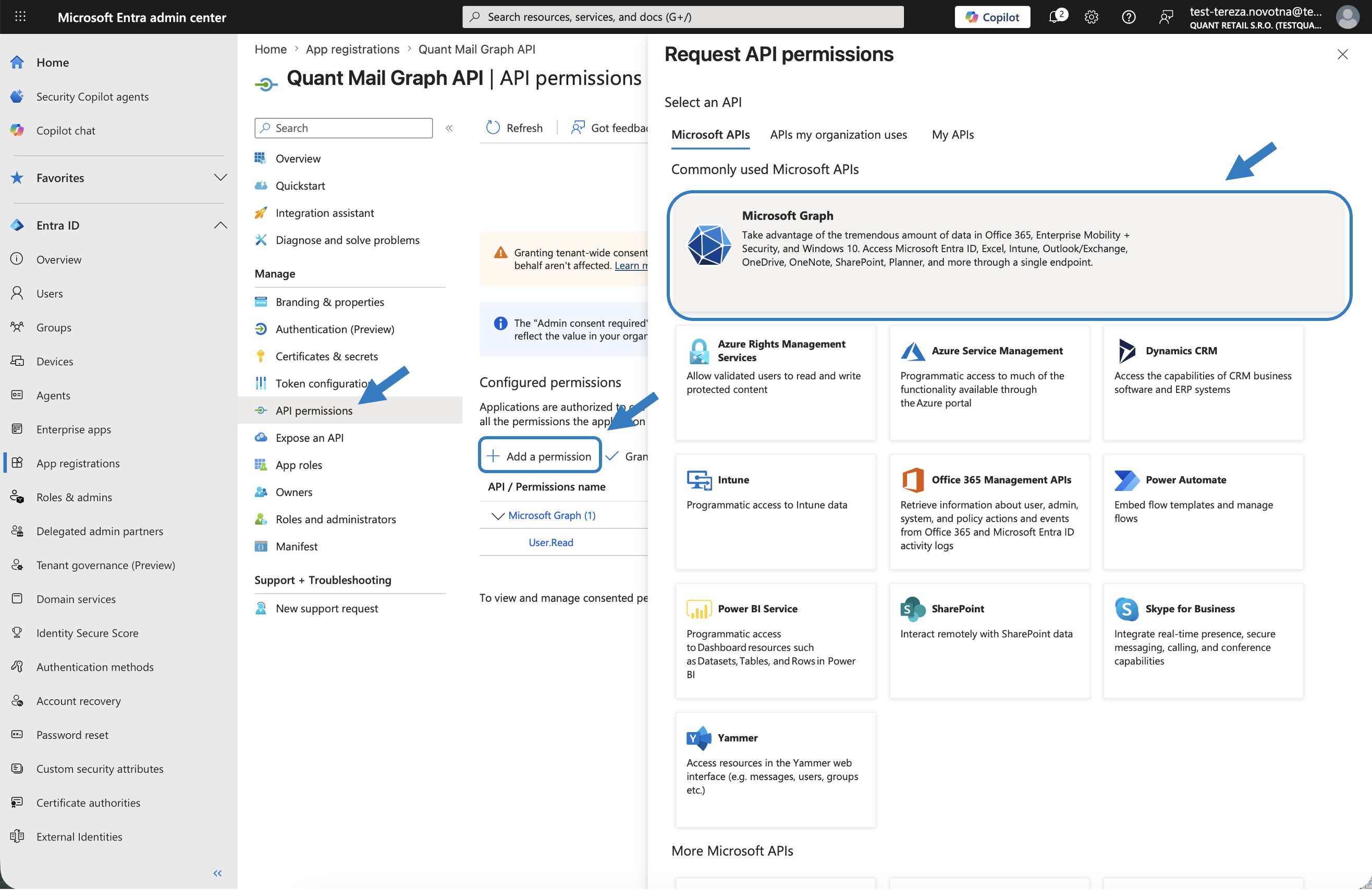The height and width of the screenshot is (890, 1372).
Task: Close the Request API permissions panel
Action: (x=1343, y=54)
